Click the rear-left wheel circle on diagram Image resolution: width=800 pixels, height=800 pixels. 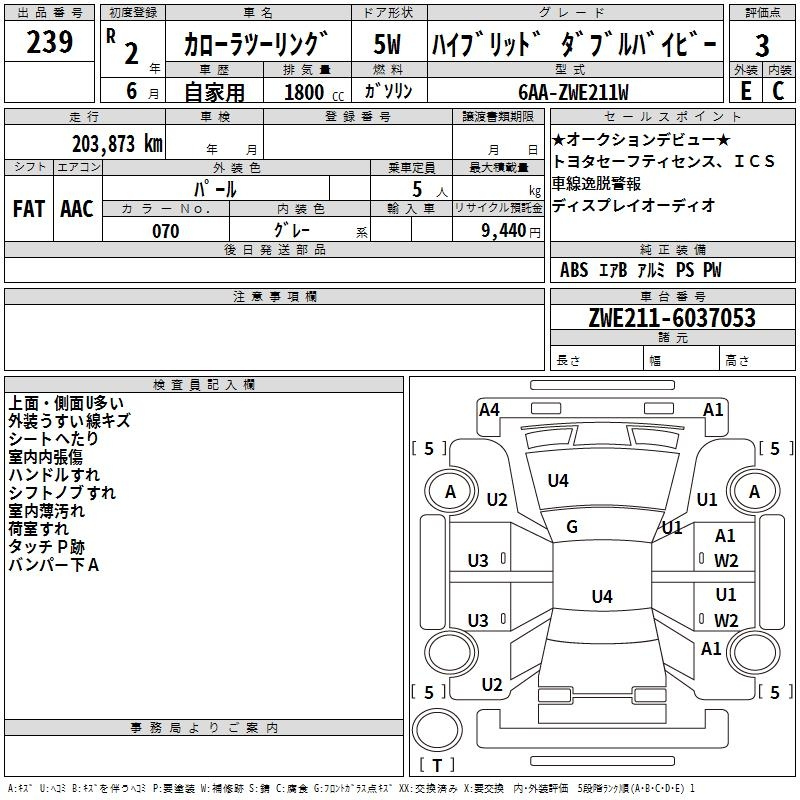451,652
